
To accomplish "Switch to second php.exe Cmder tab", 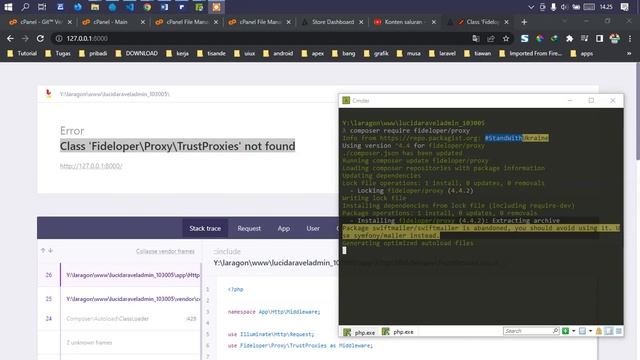I will 398,332.
